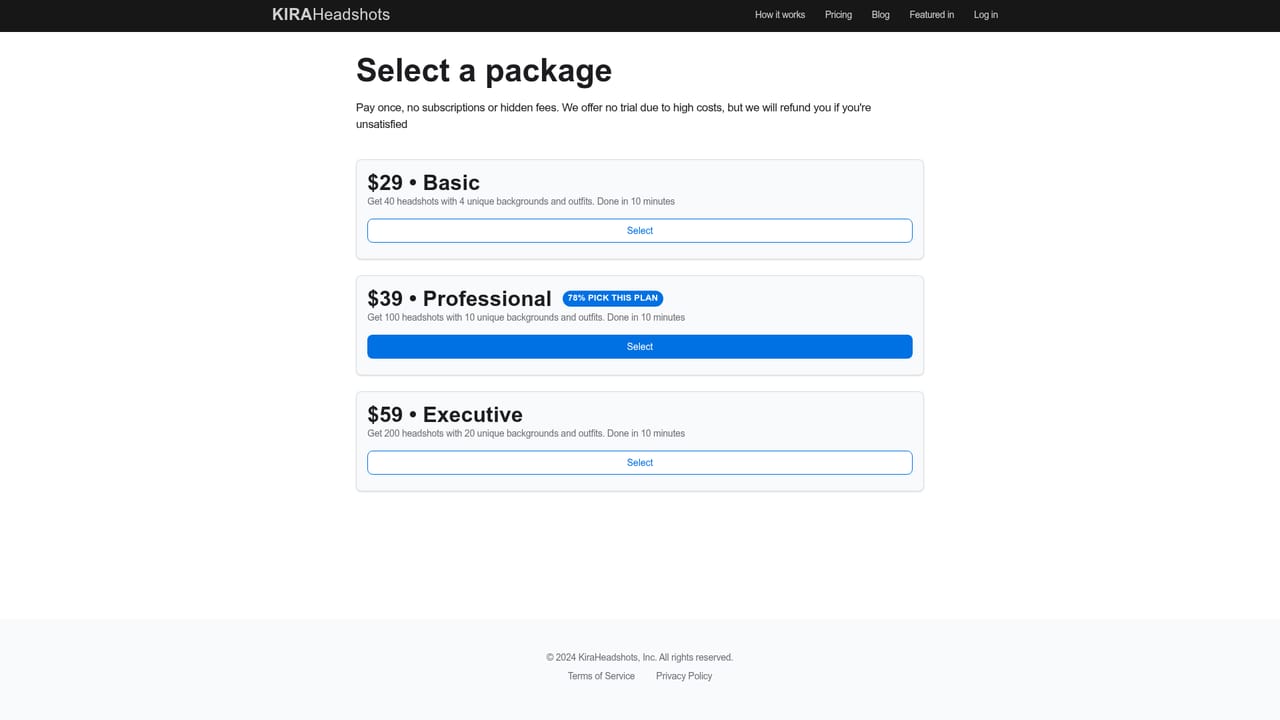This screenshot has height=720, width=1280.
Task: Open the Blog link
Action: (x=880, y=15)
